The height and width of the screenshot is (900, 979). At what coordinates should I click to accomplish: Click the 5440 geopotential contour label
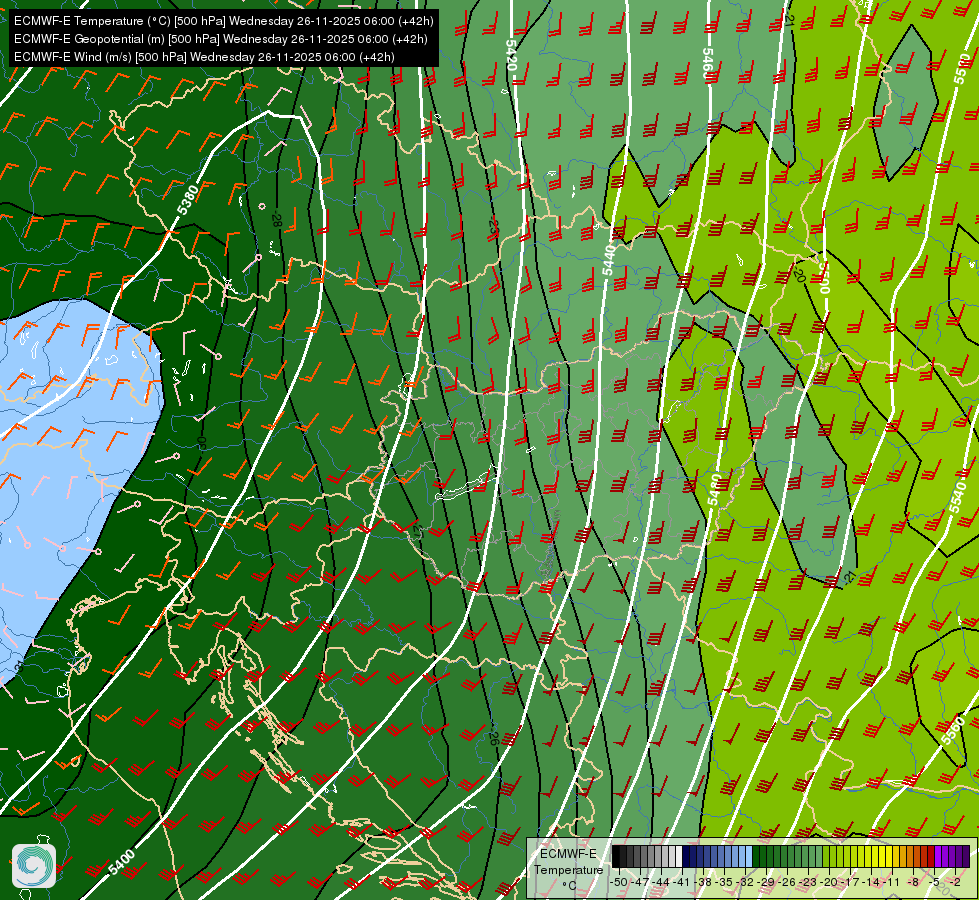(x=609, y=260)
